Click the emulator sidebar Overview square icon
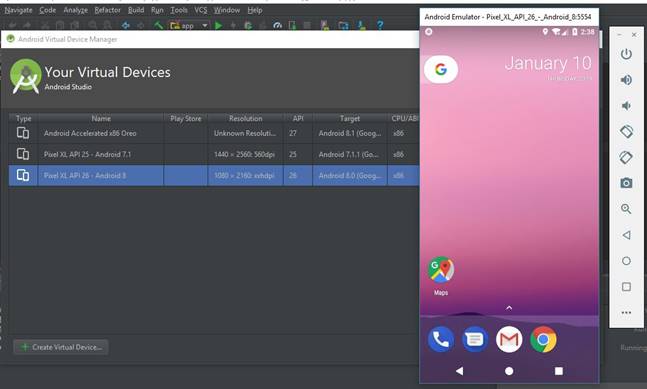The height and width of the screenshot is (389, 647). click(626, 287)
